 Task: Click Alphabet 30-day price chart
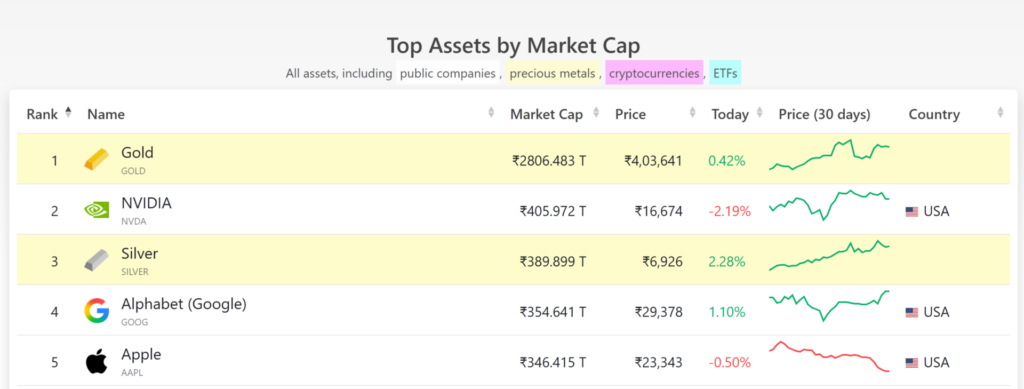point(829,305)
